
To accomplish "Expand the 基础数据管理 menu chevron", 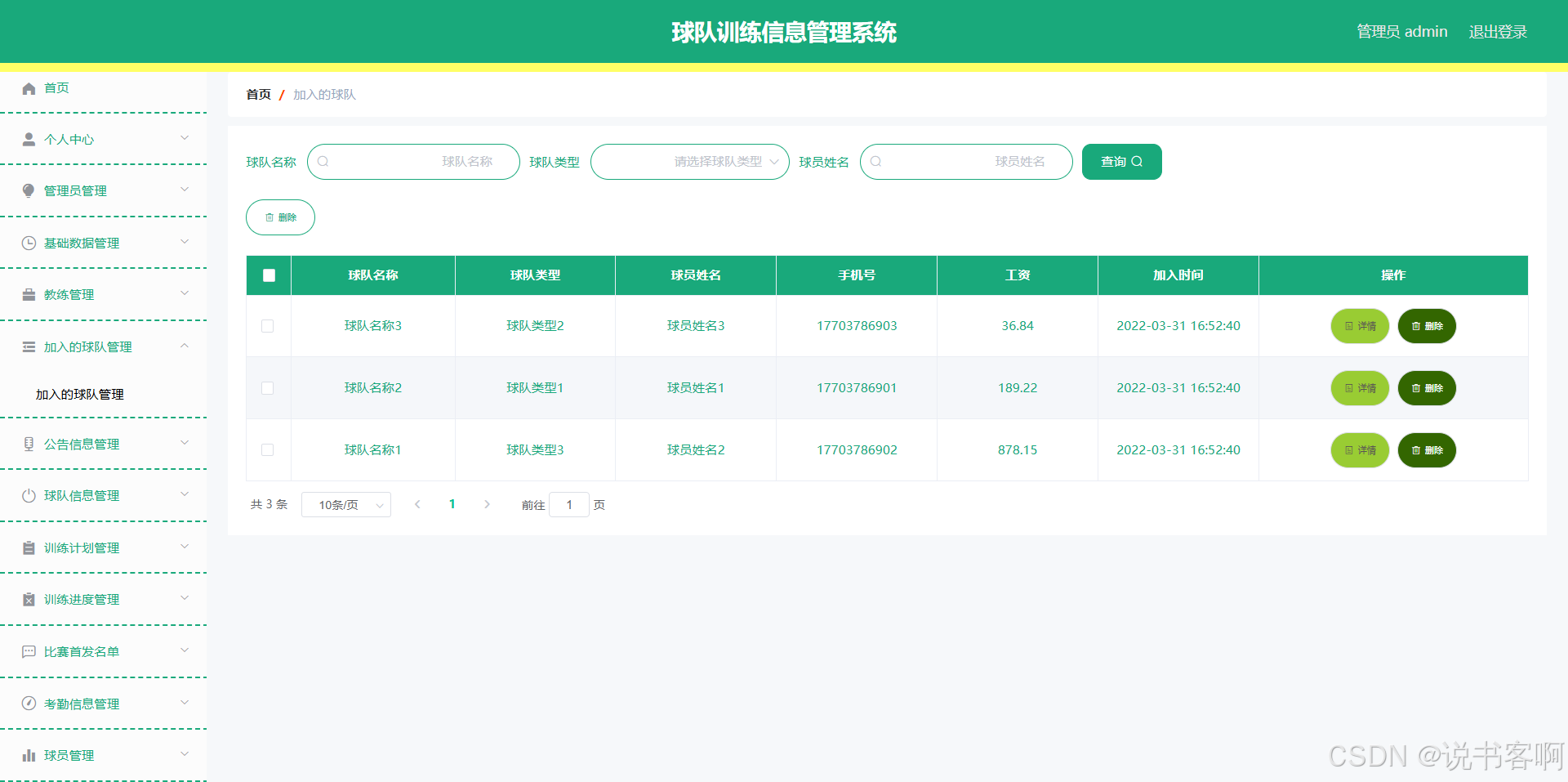I will click(185, 242).
